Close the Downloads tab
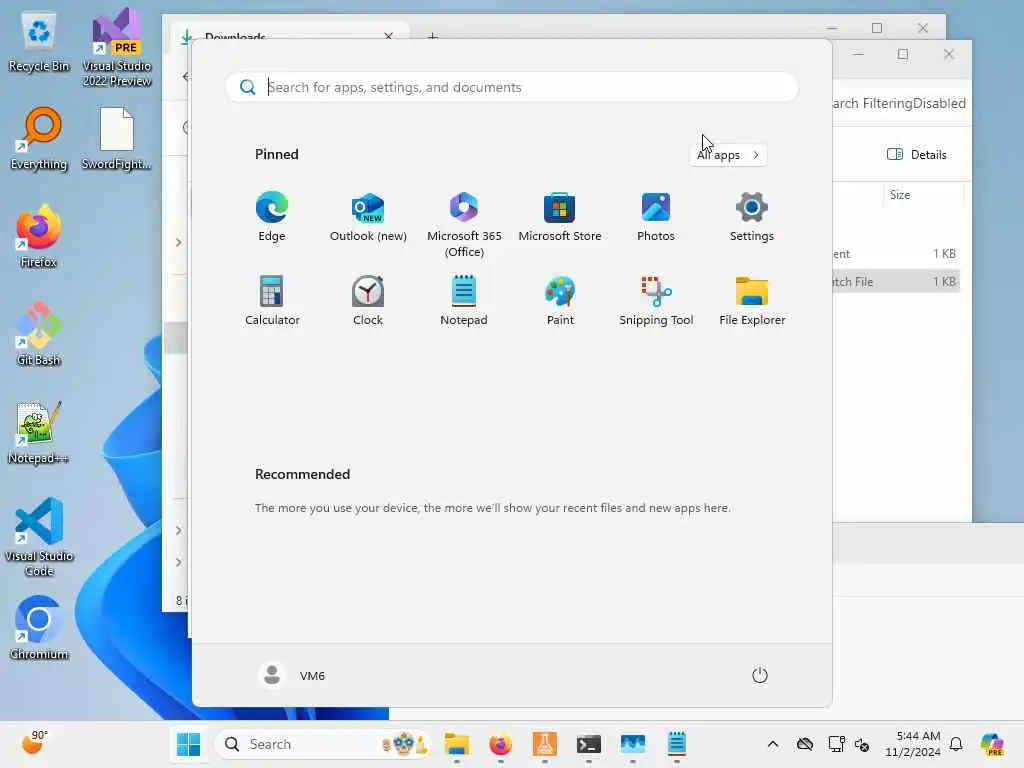 pos(389,36)
